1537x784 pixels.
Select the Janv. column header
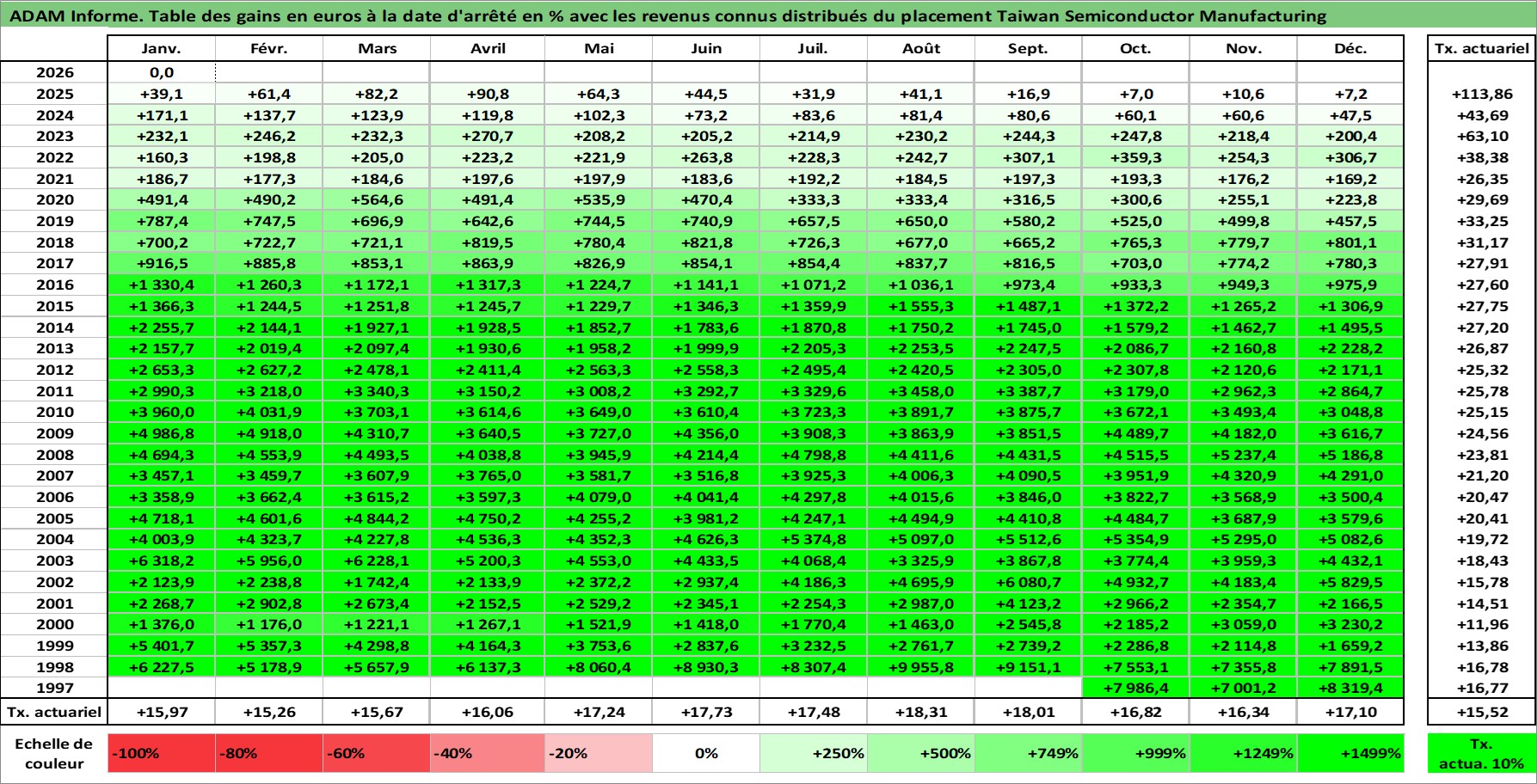(x=162, y=48)
